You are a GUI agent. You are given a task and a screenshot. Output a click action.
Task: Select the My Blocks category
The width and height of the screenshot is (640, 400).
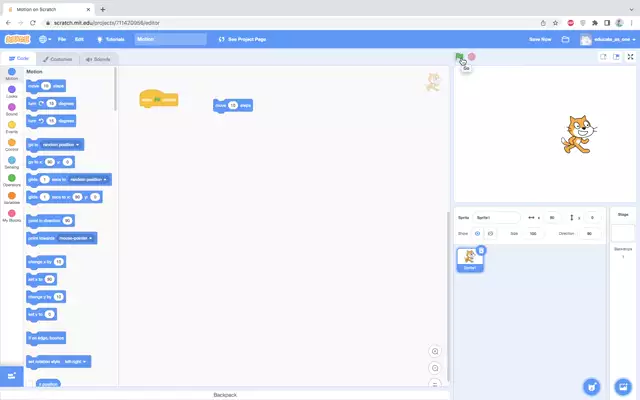(11, 216)
